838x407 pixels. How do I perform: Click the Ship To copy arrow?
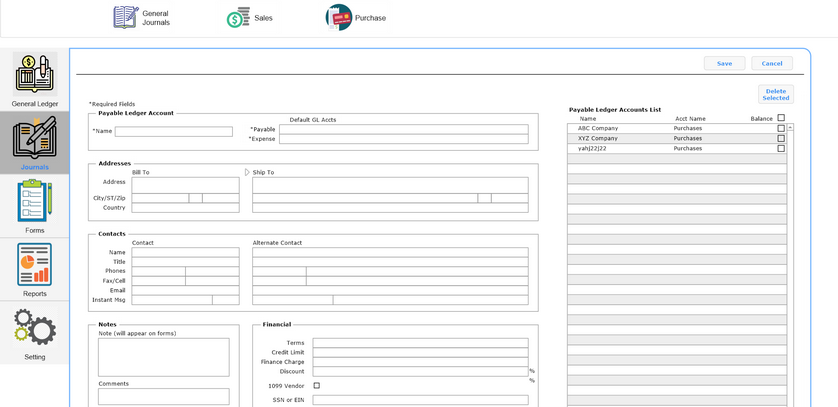coord(247,172)
